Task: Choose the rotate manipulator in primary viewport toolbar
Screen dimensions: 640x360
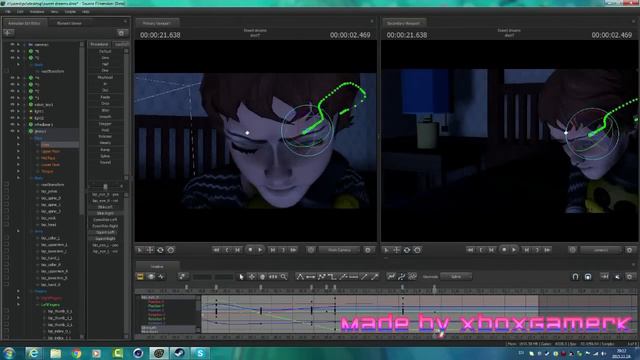Action: (160, 250)
